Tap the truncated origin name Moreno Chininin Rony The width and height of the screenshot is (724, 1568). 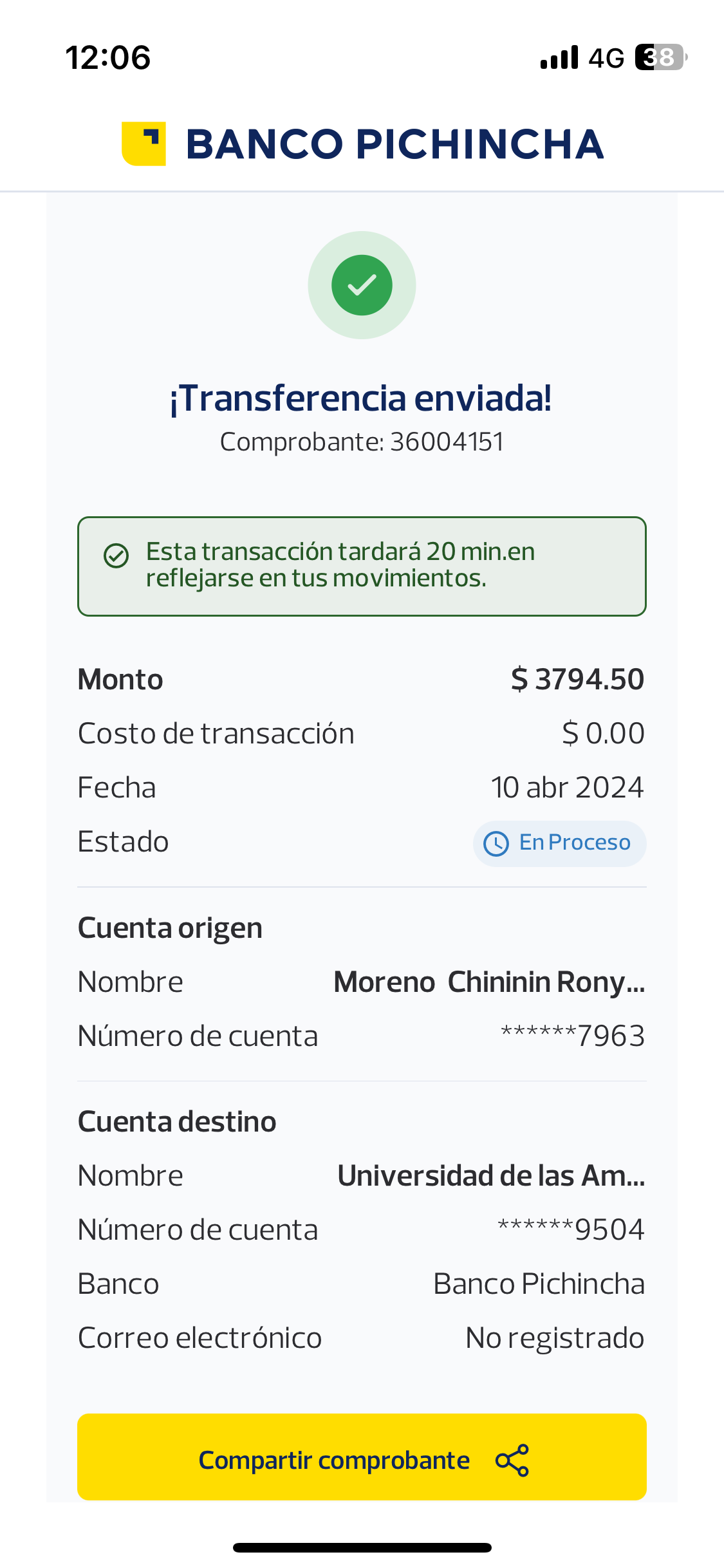point(489,982)
